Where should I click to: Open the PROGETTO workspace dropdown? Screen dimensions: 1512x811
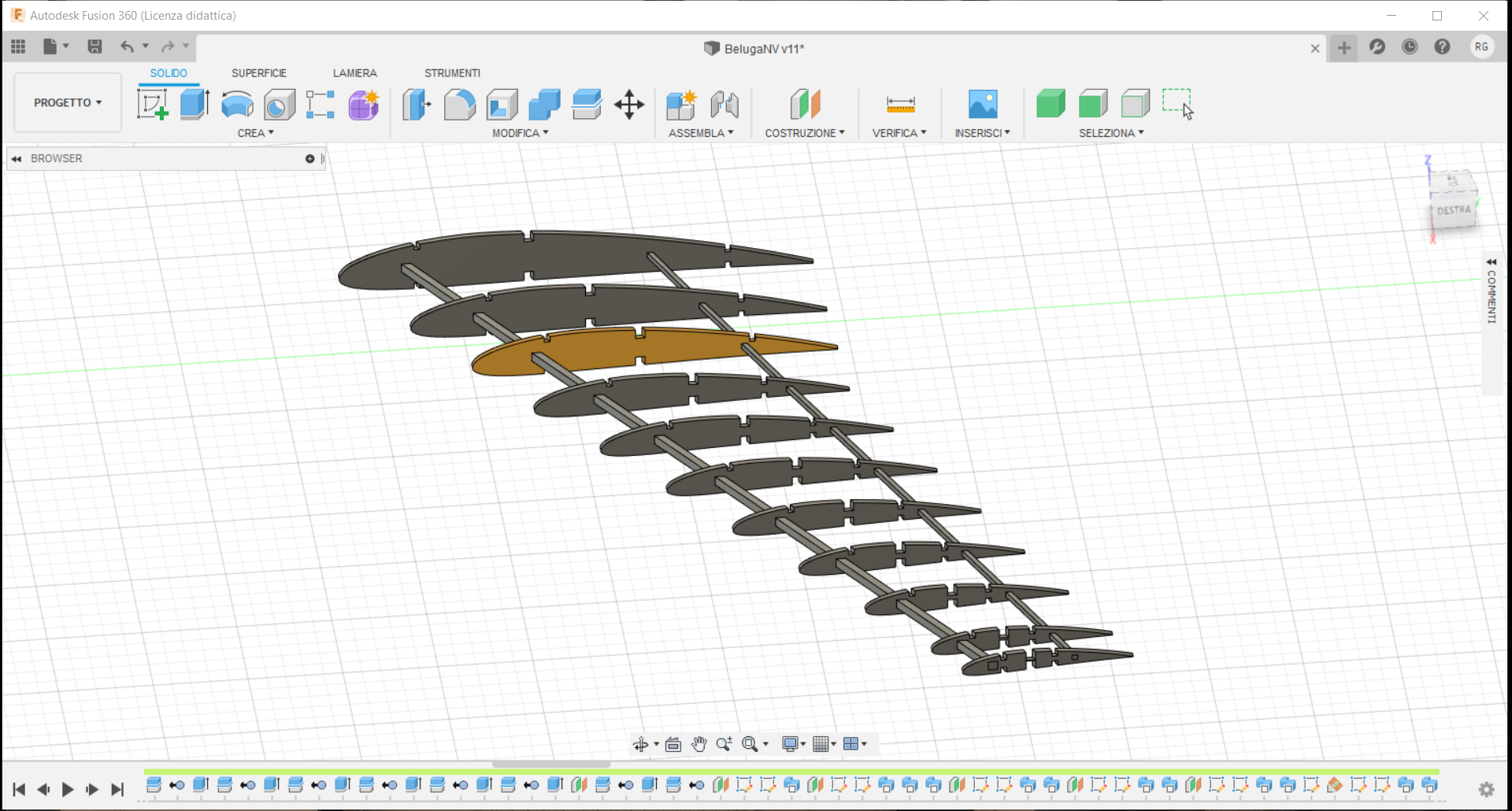pyautogui.click(x=68, y=102)
